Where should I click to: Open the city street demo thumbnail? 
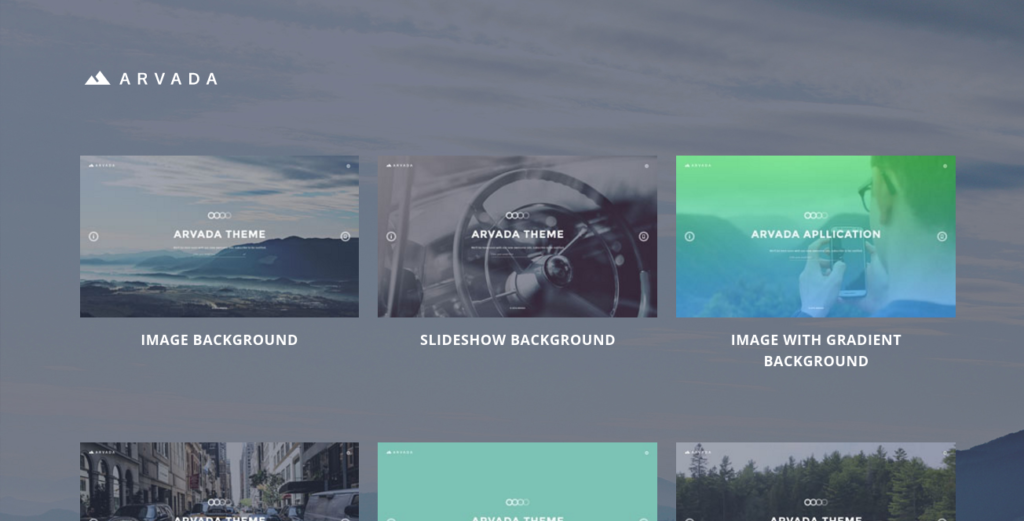point(219,482)
